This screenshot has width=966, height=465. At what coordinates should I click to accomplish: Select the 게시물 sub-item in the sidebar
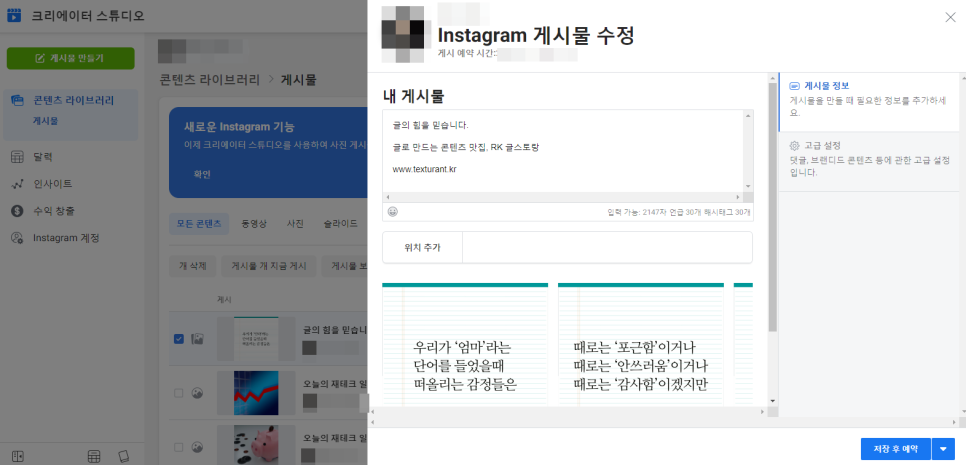[x=46, y=121]
